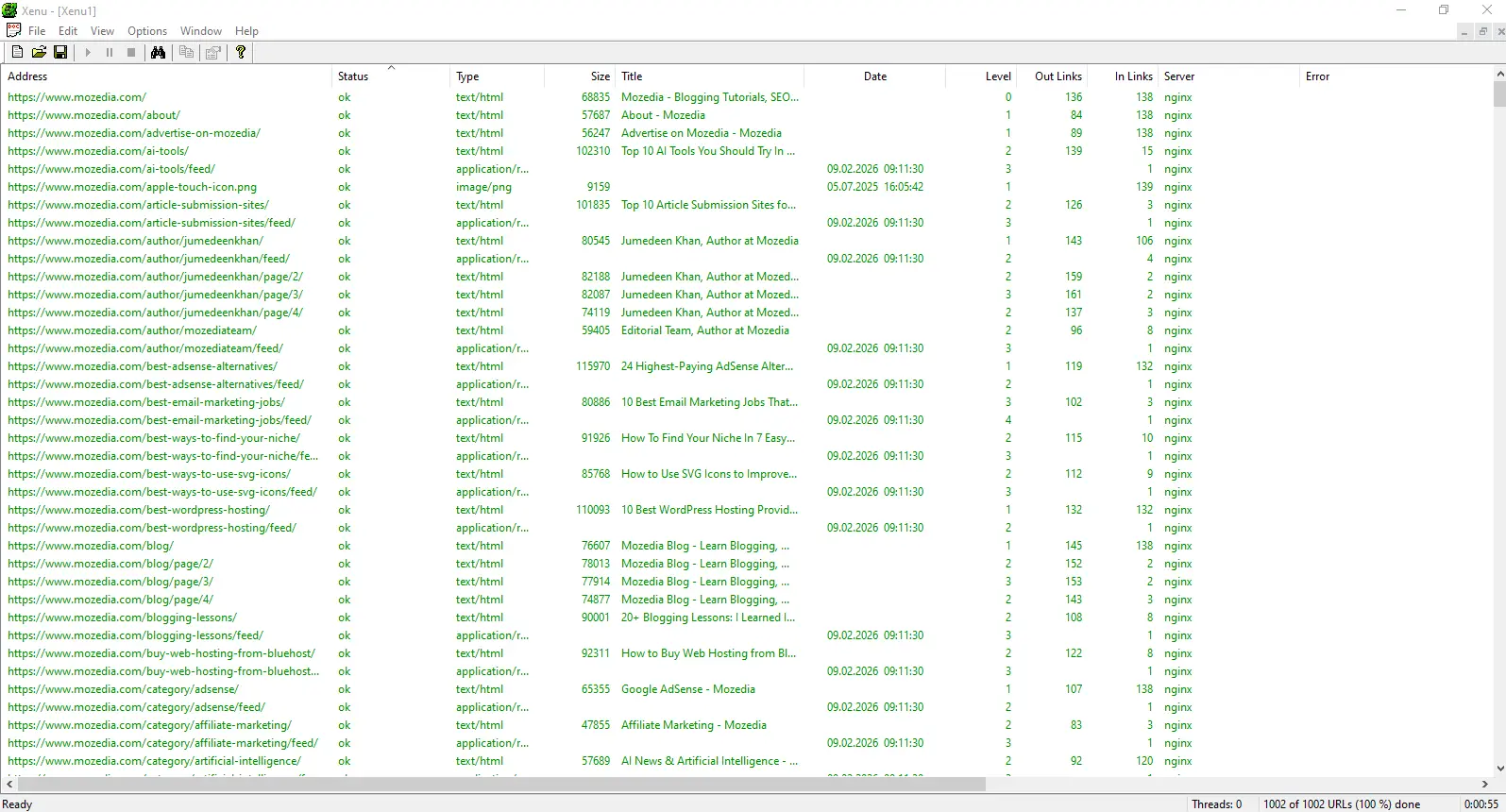Click the Stop toolbar button
Screen dimensions: 1506x812
click(x=131, y=53)
